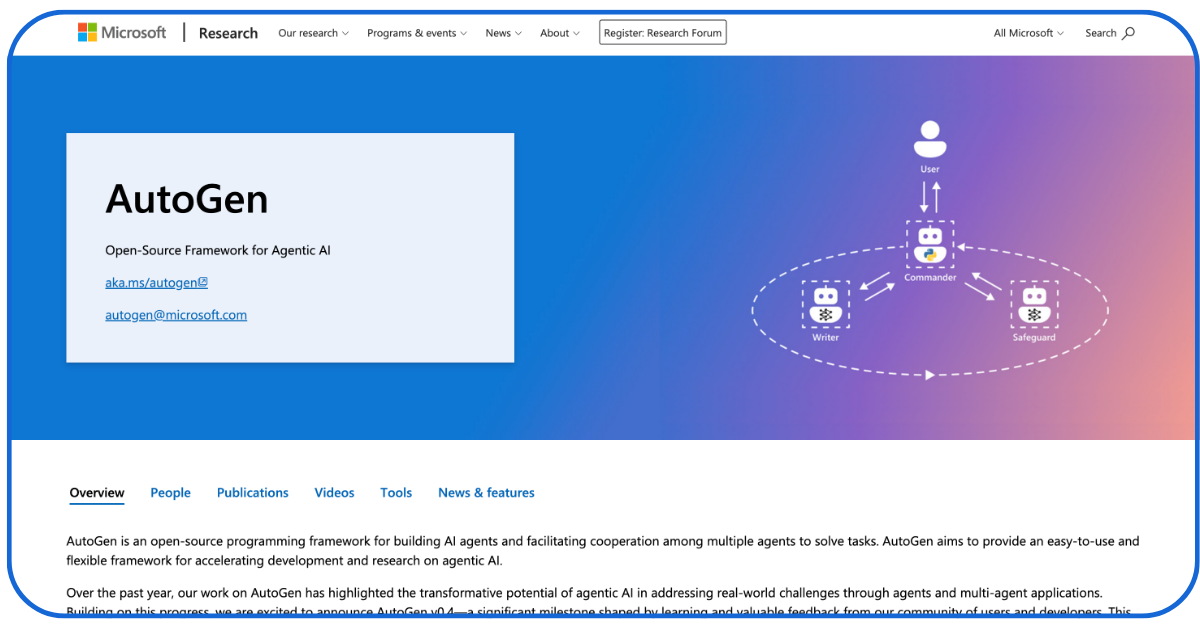Expand the Programs & events menu

click(x=417, y=33)
